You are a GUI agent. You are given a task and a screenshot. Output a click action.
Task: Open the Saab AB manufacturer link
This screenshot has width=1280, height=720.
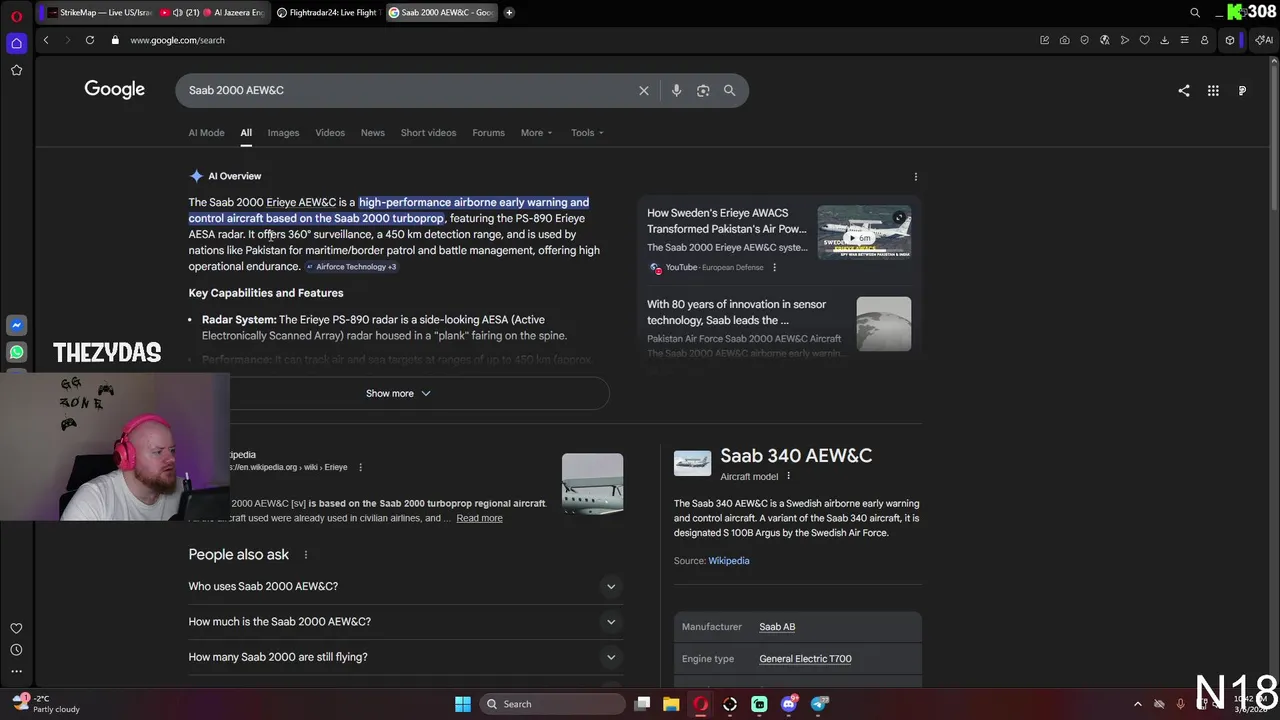coord(777,627)
